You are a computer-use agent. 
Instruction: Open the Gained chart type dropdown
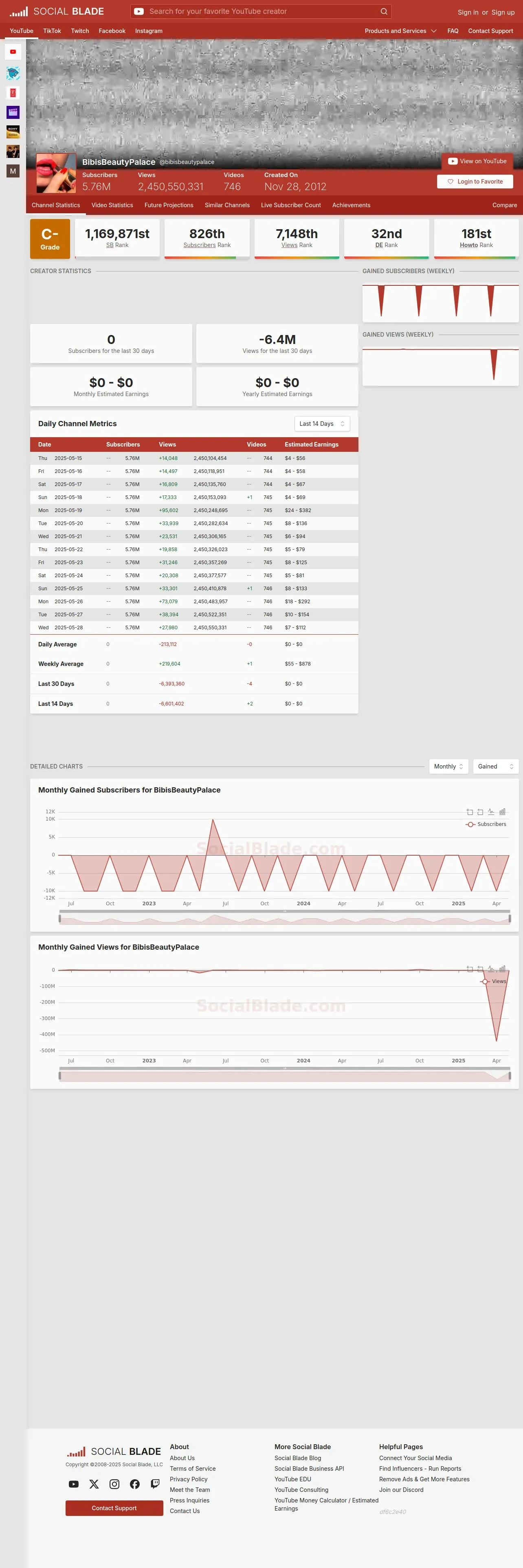click(496, 766)
